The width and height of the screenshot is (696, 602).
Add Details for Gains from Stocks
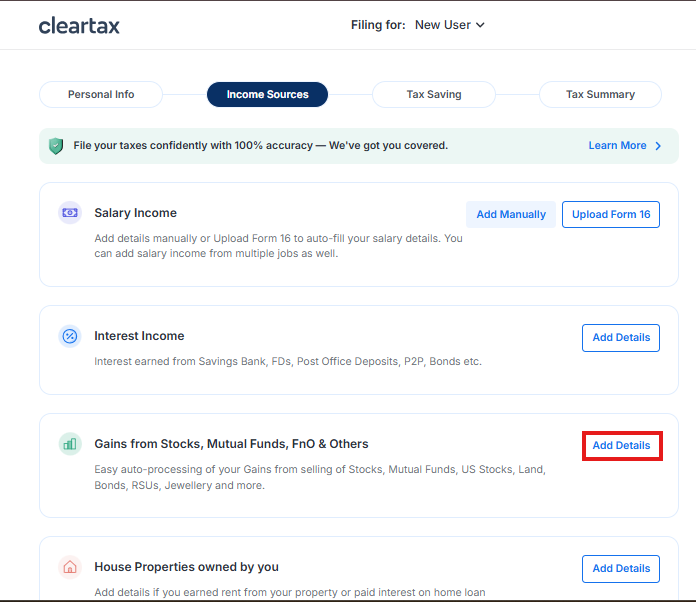pos(621,446)
